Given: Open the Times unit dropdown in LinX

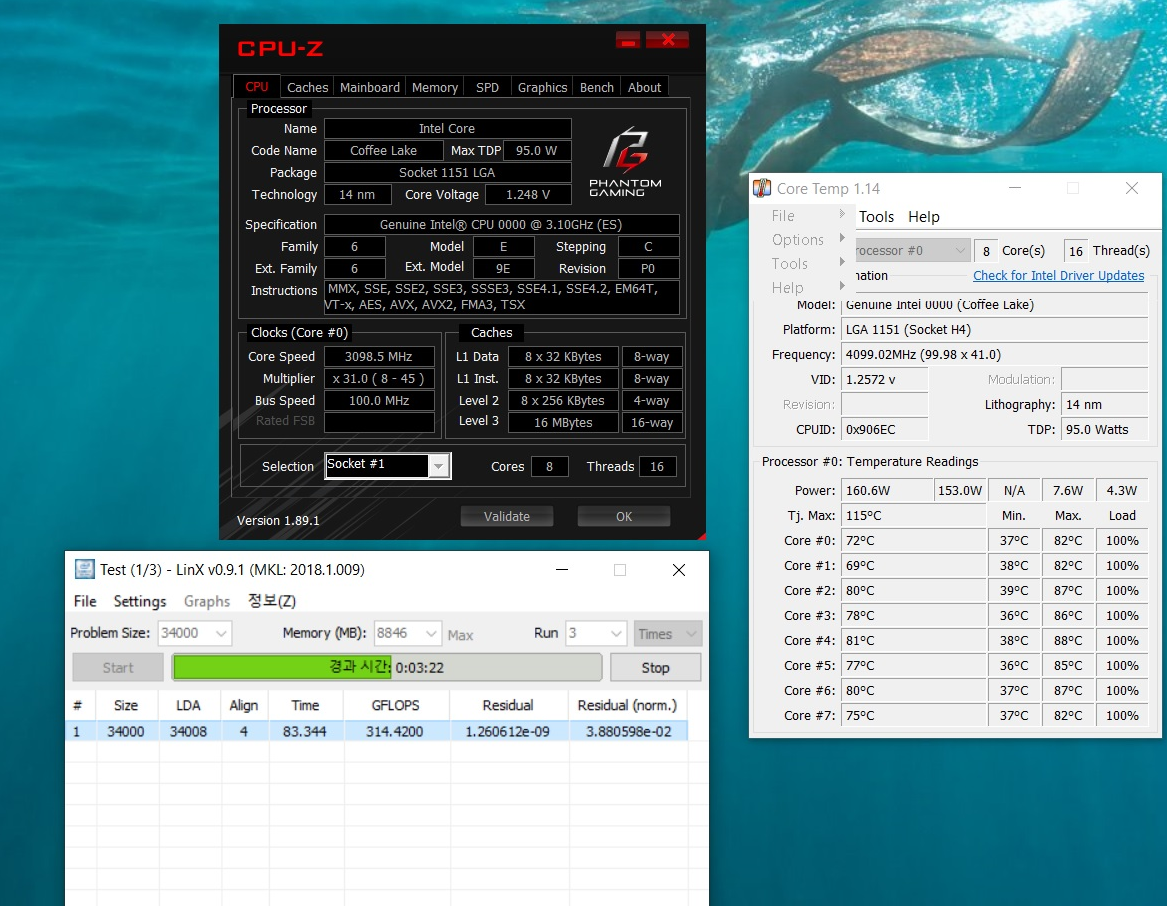Looking at the screenshot, I should [668, 634].
